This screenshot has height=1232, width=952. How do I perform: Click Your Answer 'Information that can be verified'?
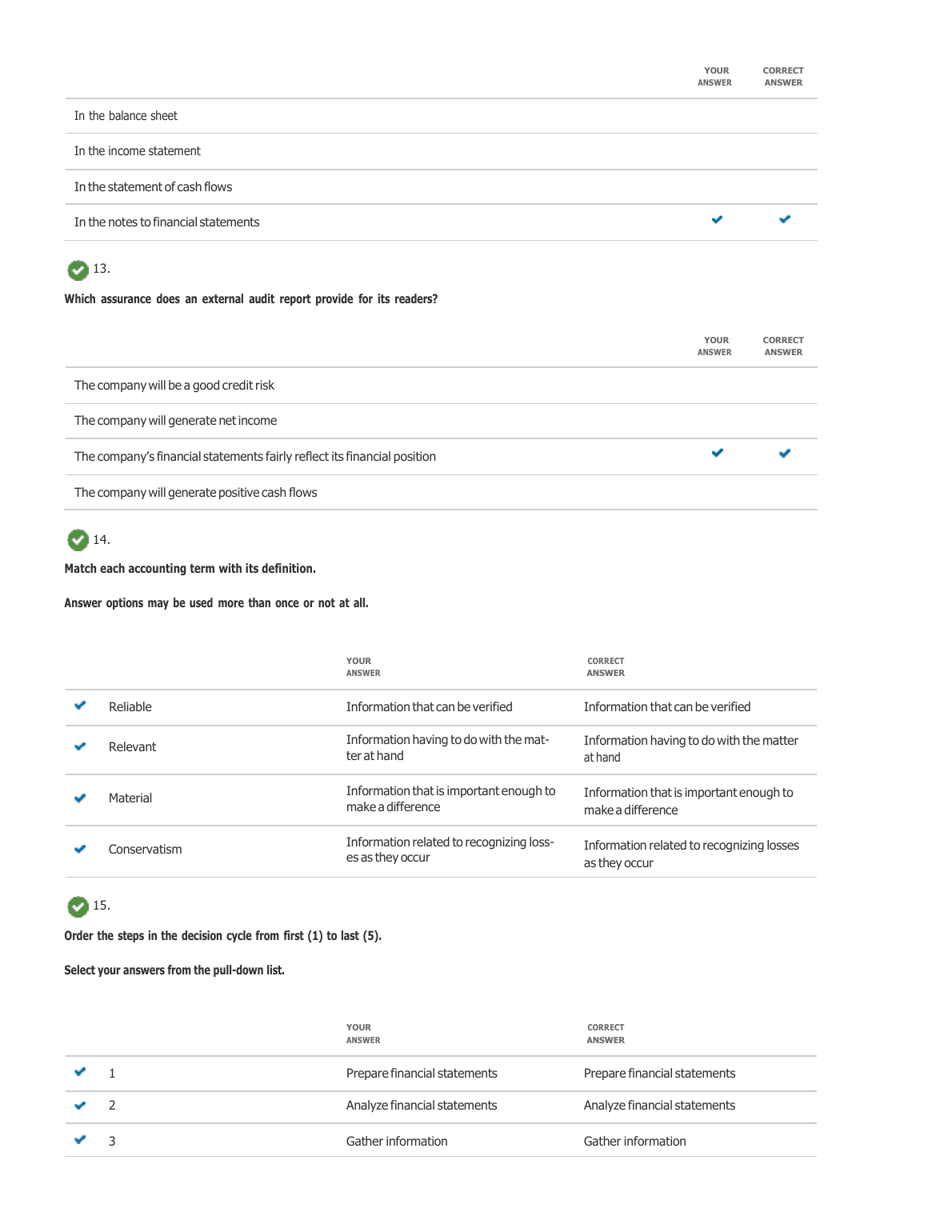(430, 707)
